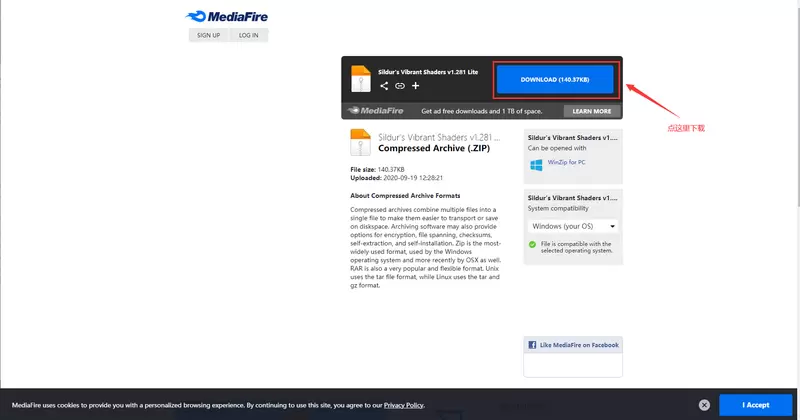800x420 pixels.
Task: Open the Privacy Policy link
Action: pos(404,405)
